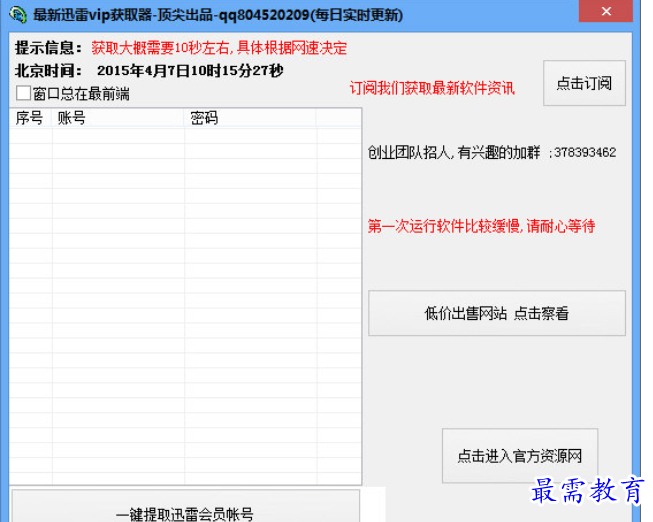Click 点击进入官方资源网 button

pos(520,456)
